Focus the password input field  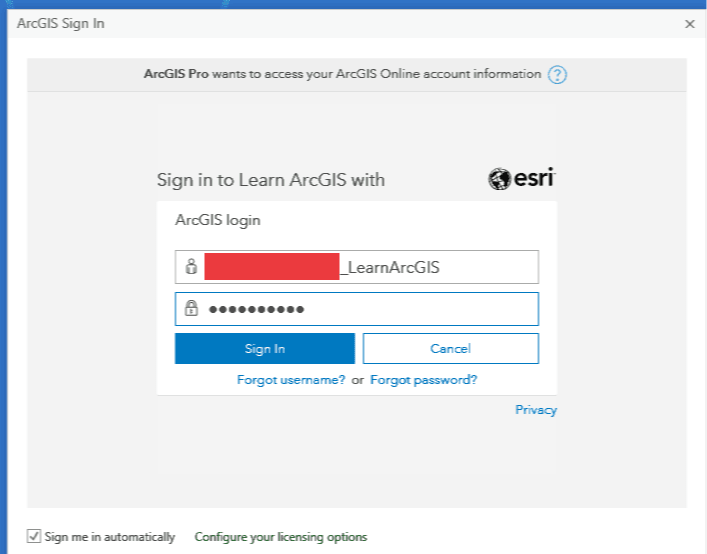point(357,309)
